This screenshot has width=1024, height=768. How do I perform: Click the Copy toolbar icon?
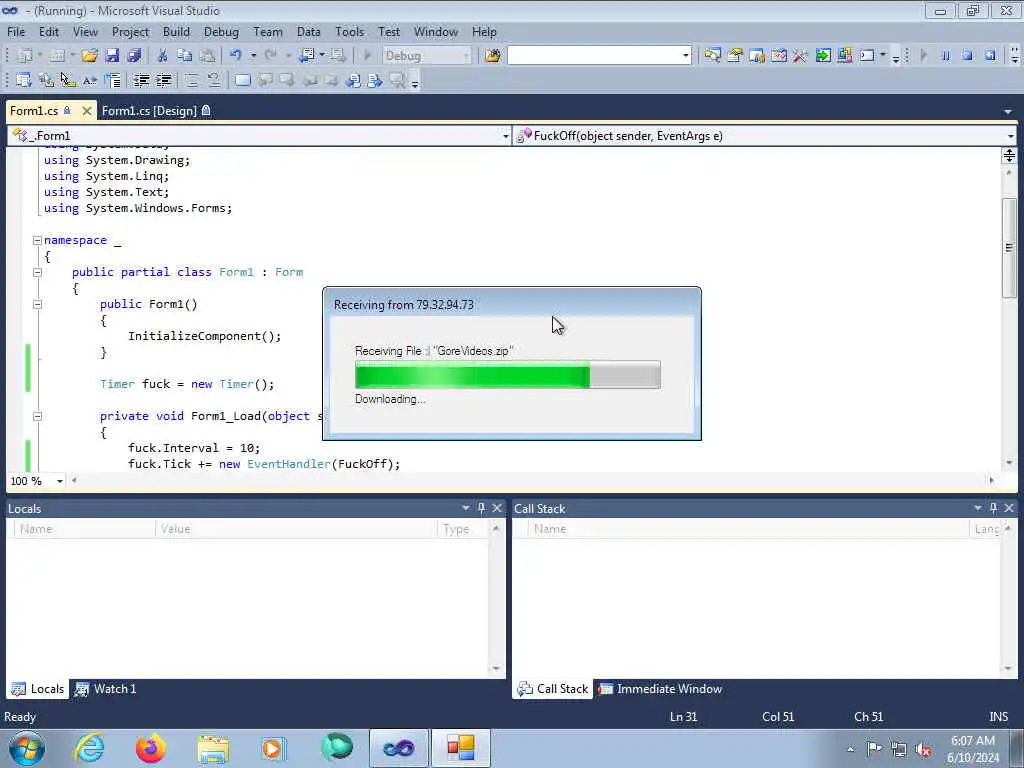[x=185, y=56]
